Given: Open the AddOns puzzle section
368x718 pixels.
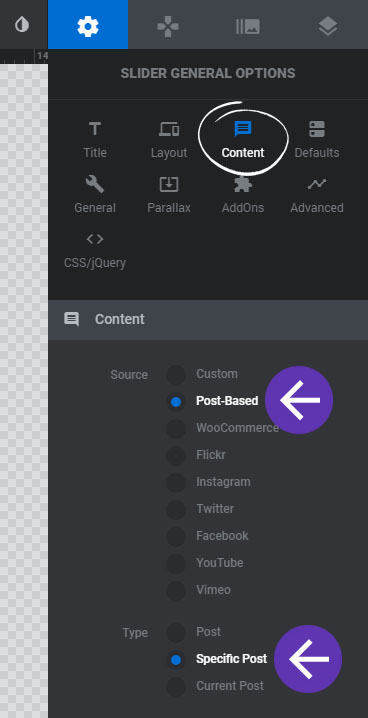Looking at the screenshot, I should (243, 195).
